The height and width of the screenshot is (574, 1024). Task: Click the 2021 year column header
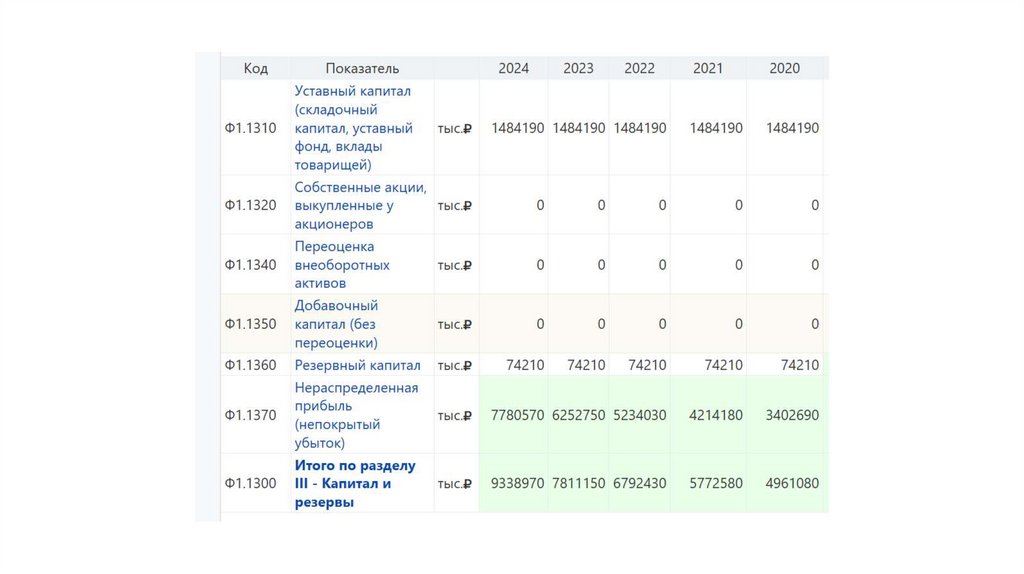(x=708, y=68)
